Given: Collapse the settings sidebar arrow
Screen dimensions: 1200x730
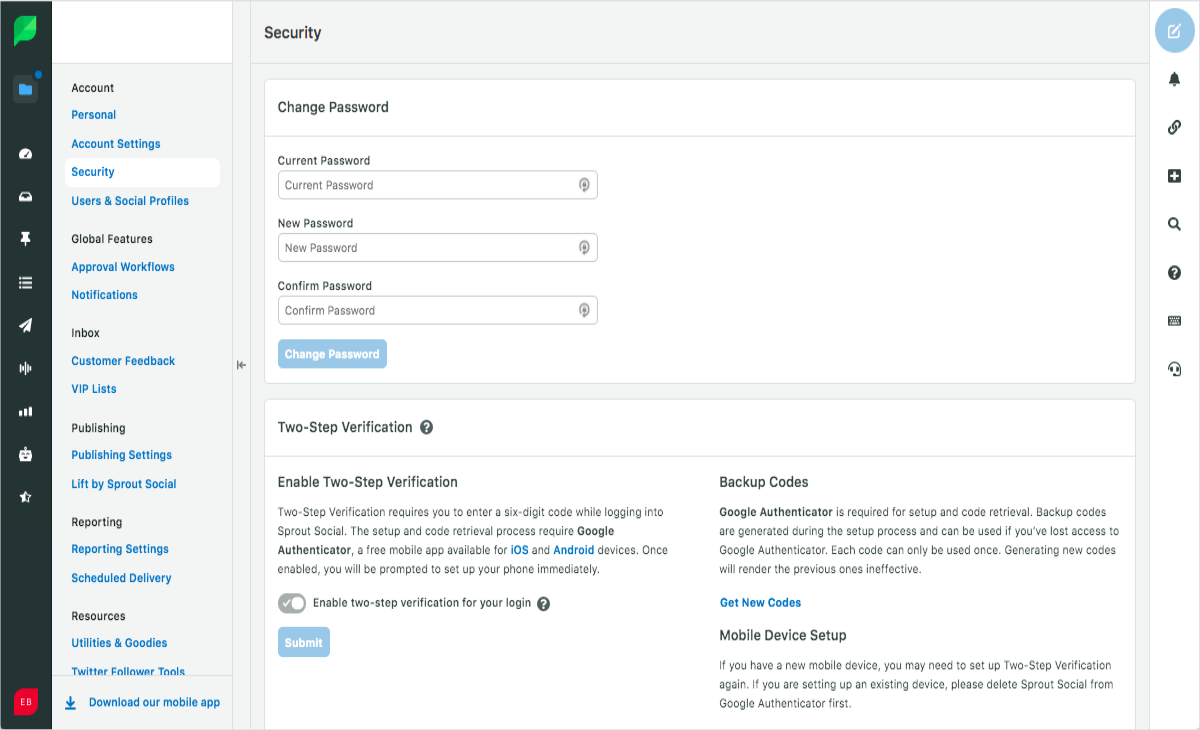Looking at the screenshot, I should (241, 365).
